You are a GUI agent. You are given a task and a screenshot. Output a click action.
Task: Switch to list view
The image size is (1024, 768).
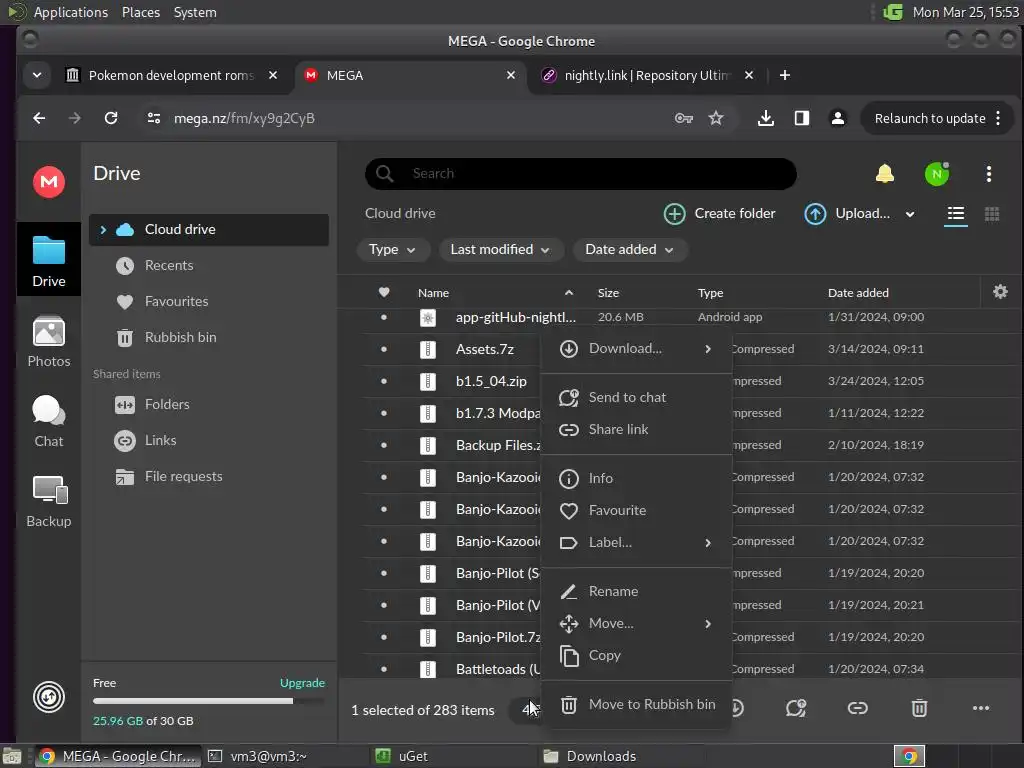coord(955,214)
